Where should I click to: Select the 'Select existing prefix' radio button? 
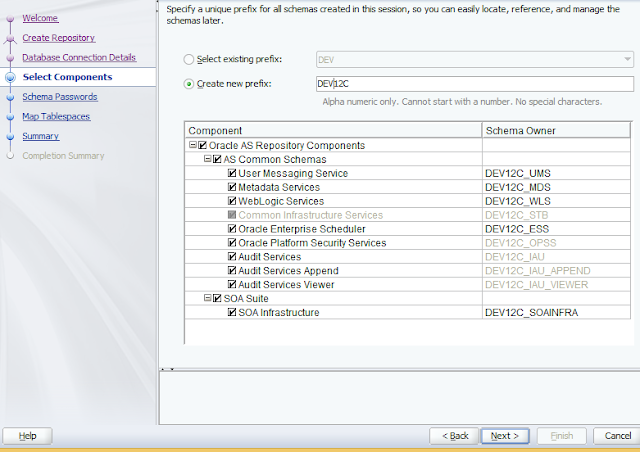coord(189,60)
